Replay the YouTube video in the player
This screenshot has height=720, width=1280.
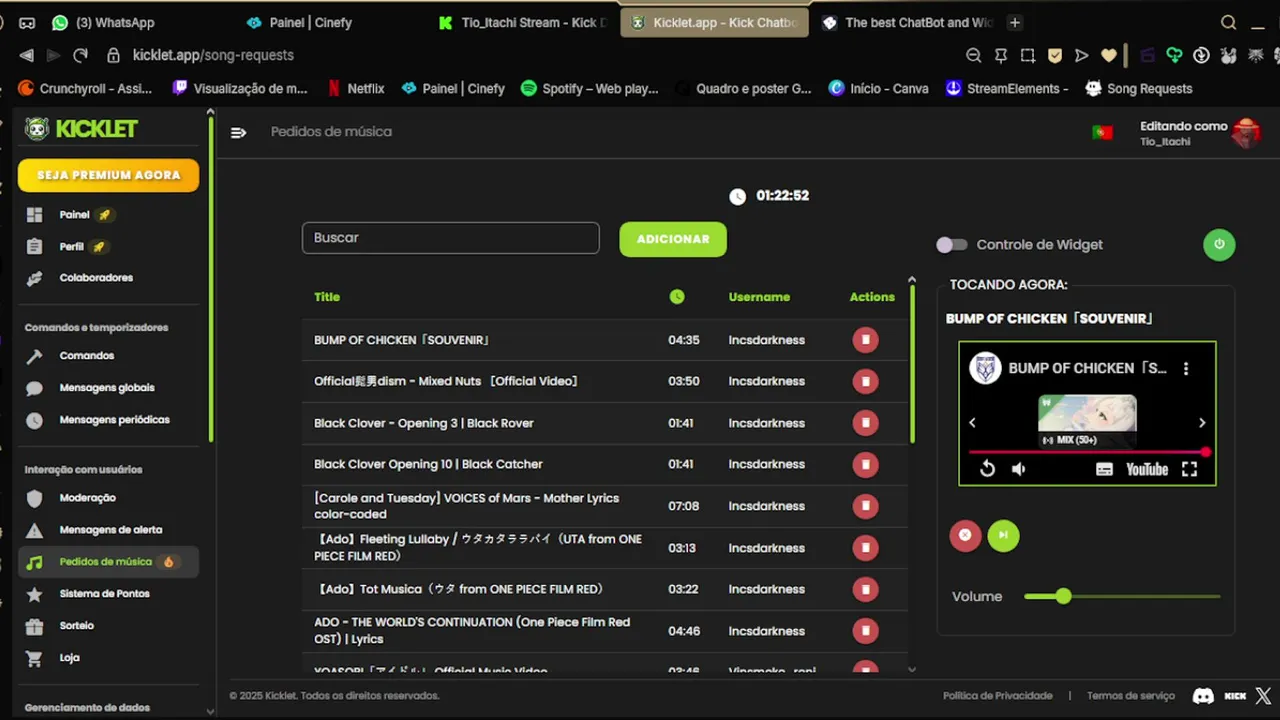[x=987, y=469]
